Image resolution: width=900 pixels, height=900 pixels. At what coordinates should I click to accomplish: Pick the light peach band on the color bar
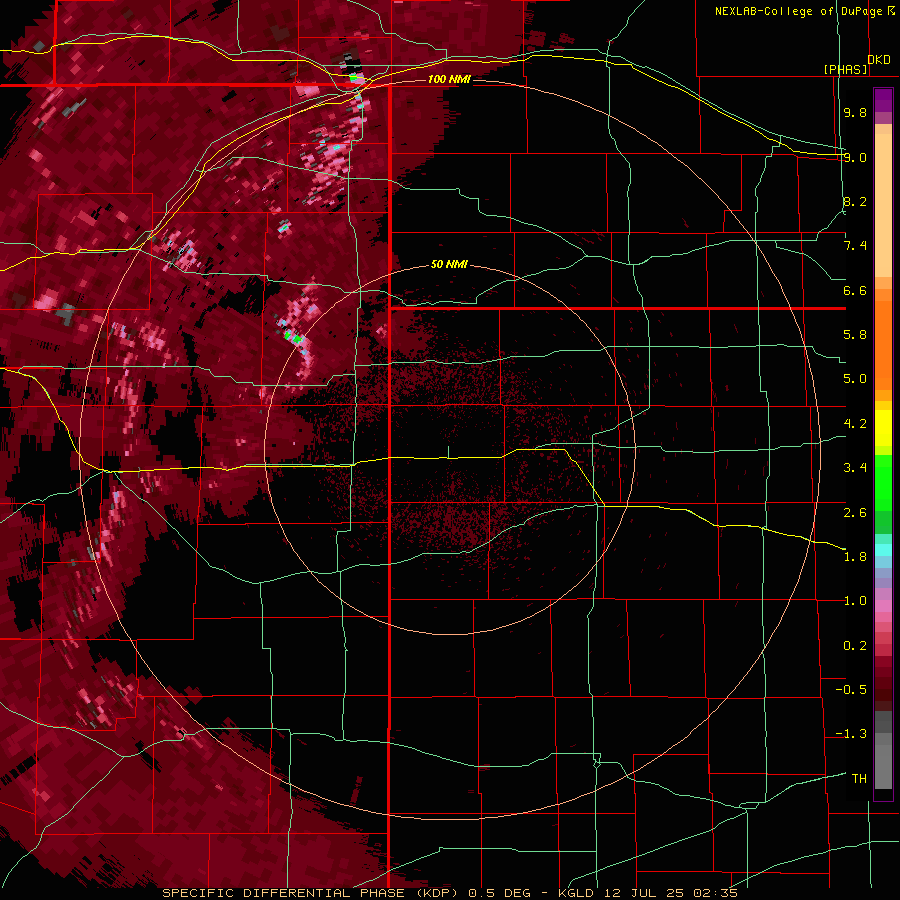[883, 205]
